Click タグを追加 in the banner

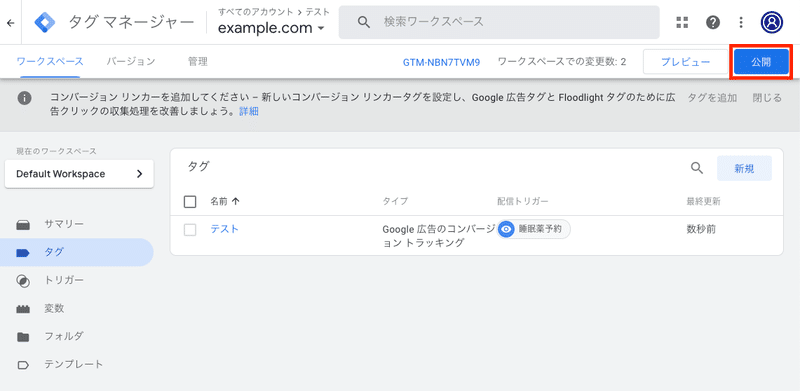(712, 97)
